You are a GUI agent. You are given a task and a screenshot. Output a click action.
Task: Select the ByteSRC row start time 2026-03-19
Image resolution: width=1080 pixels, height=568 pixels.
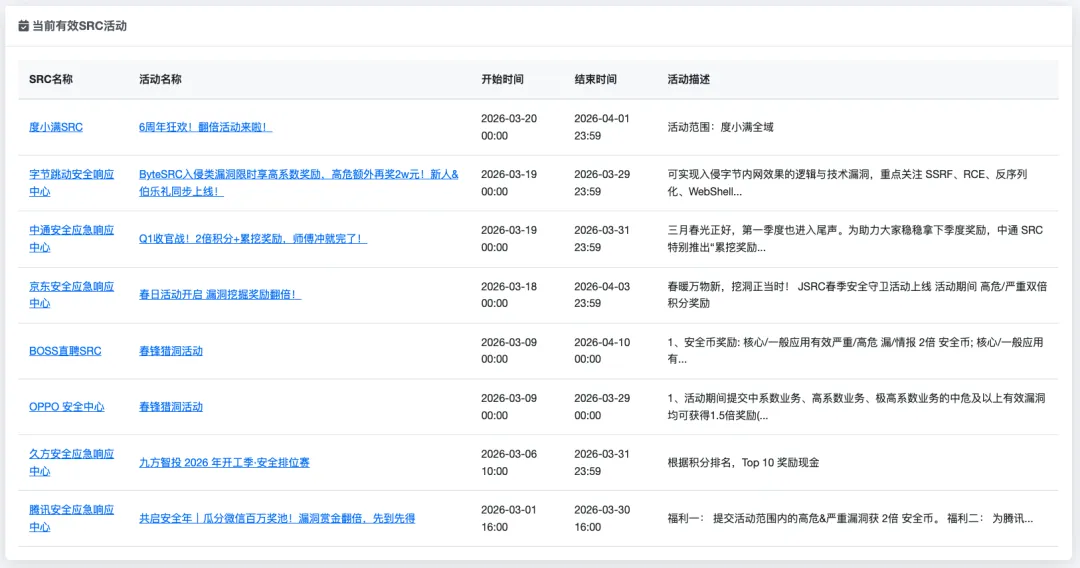coord(509,183)
